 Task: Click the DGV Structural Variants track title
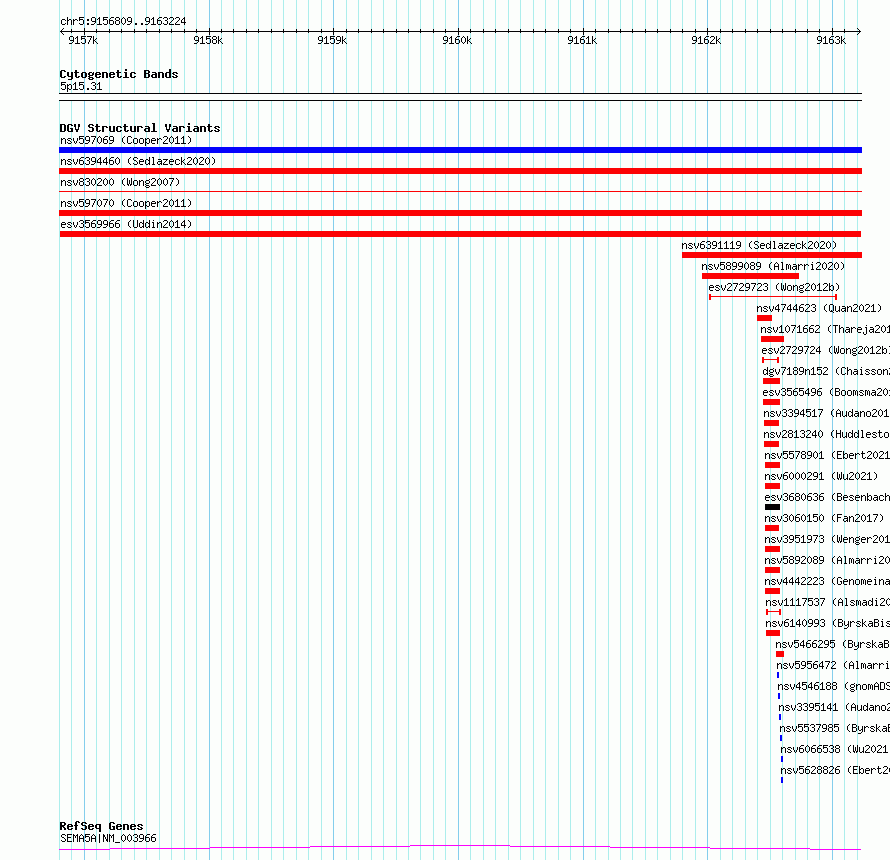pos(140,128)
